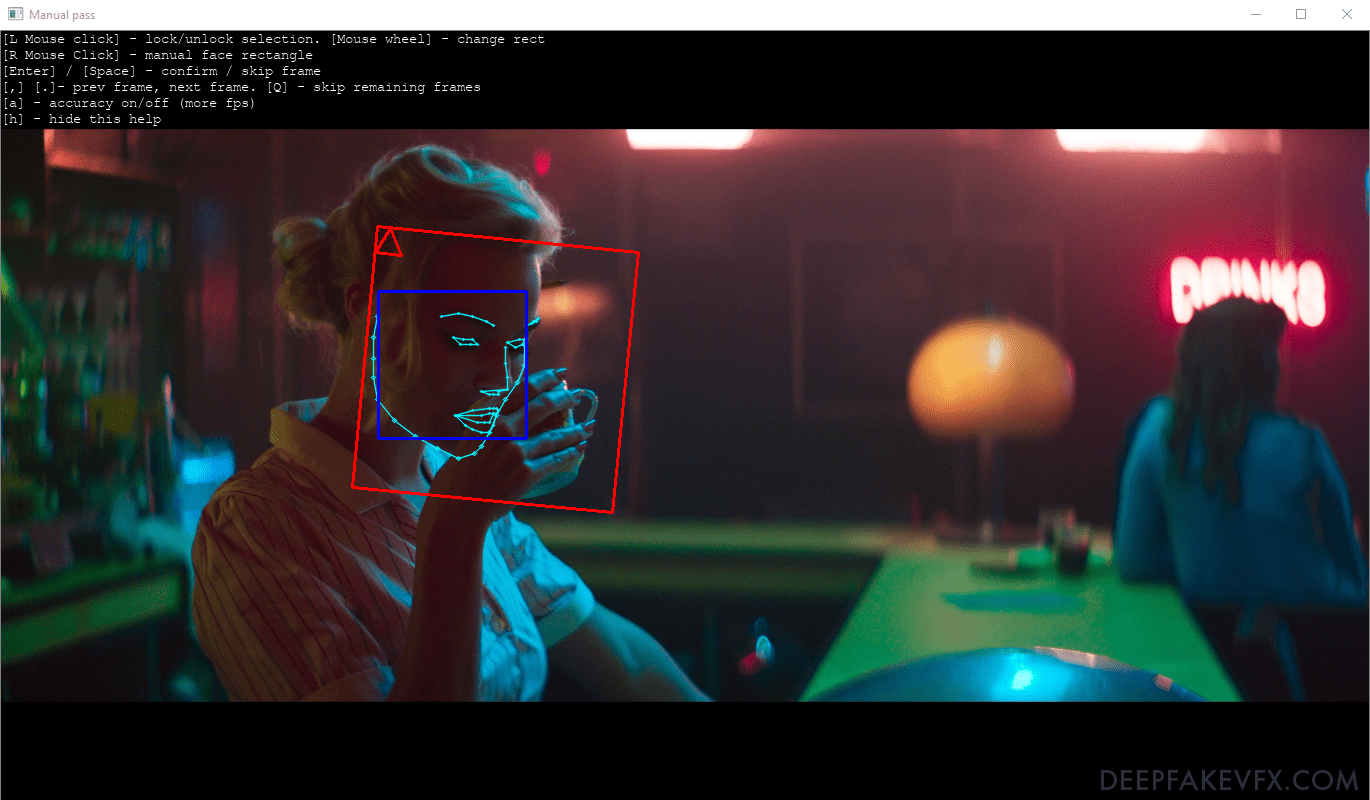Close the Manual pass window
Viewport: 1370px width, 800px height.
pos(1347,14)
